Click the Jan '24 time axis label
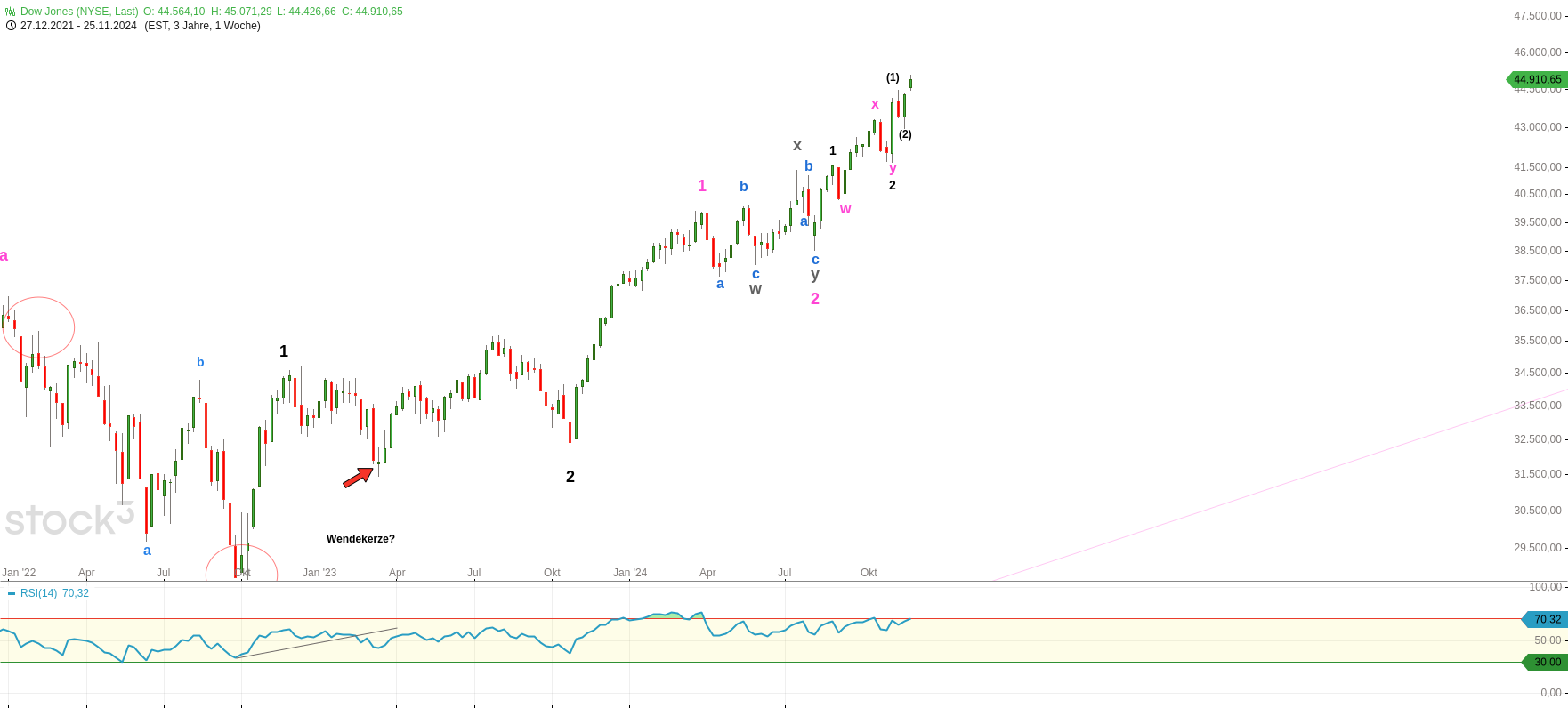Screen dimensions: 1568x708 coord(630,573)
